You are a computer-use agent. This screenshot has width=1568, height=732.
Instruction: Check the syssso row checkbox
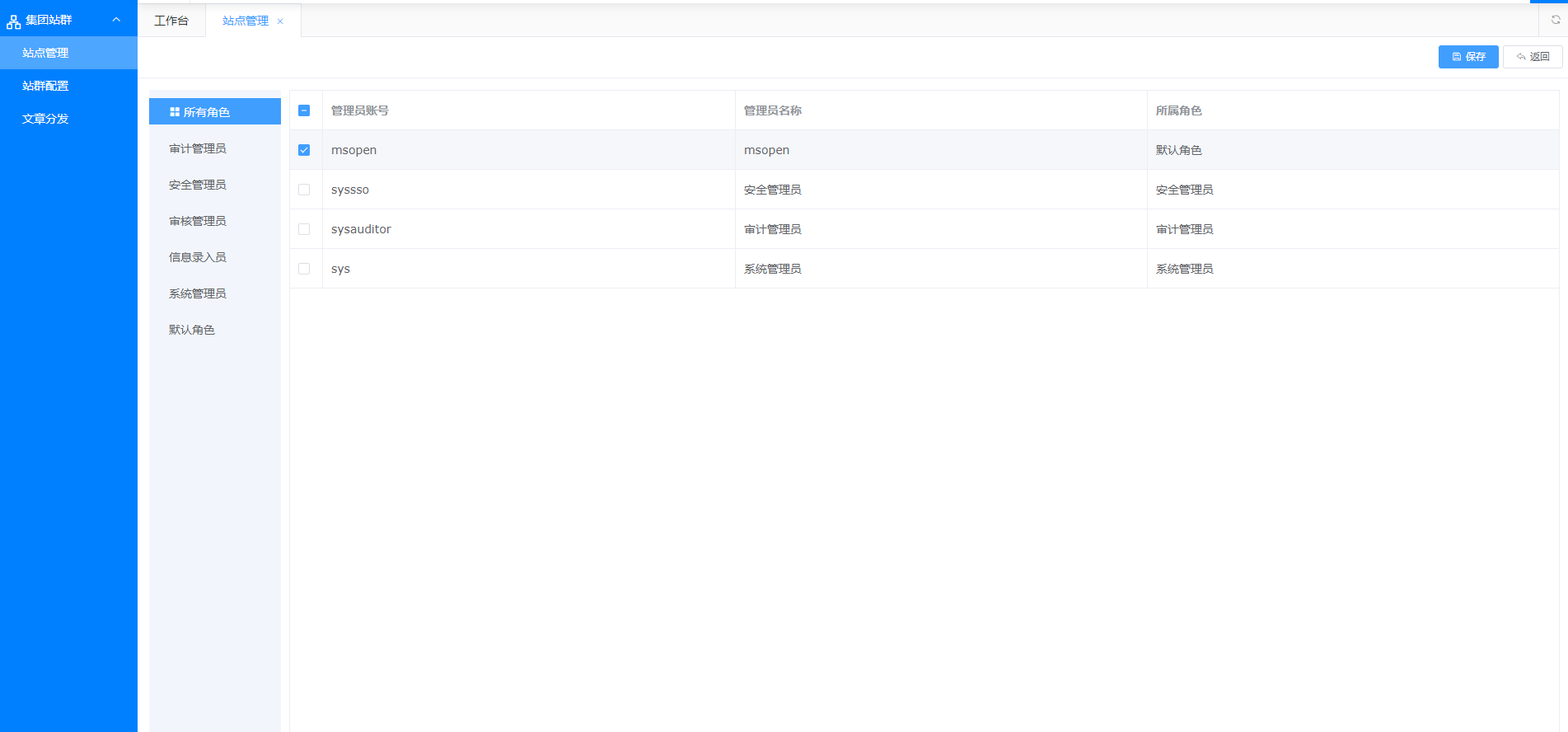304,190
